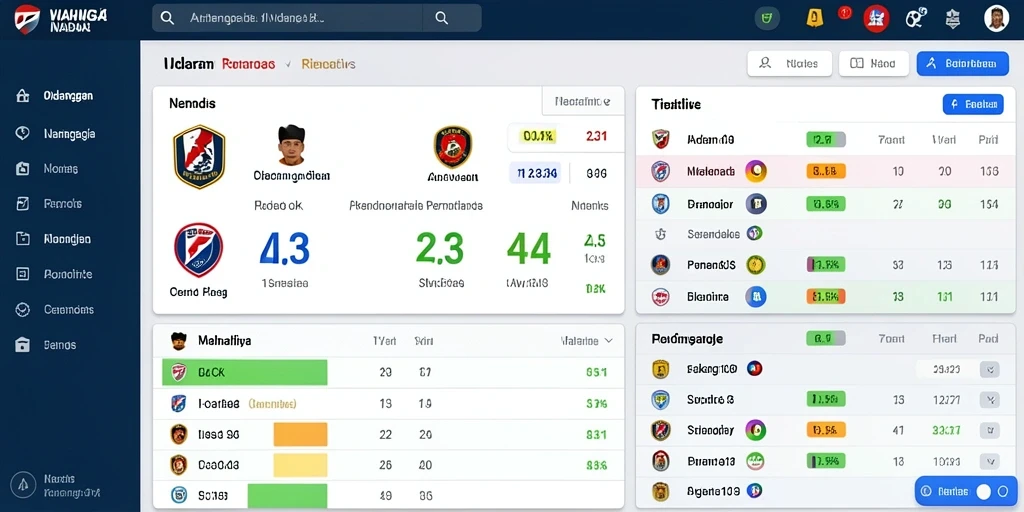Click the search button at the search bar's right end
Viewport: 1024px width, 512px height.
point(441,18)
